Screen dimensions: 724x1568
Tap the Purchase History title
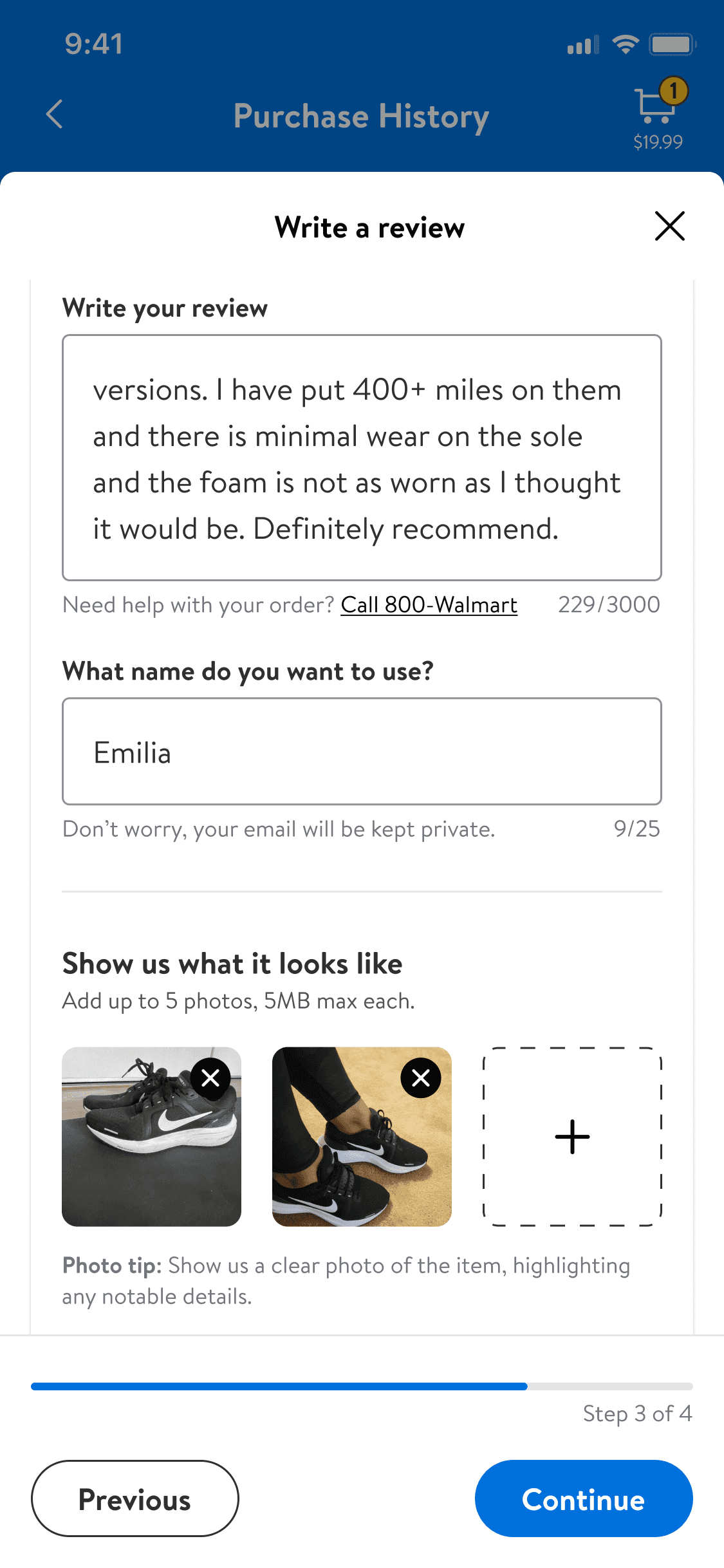click(361, 117)
